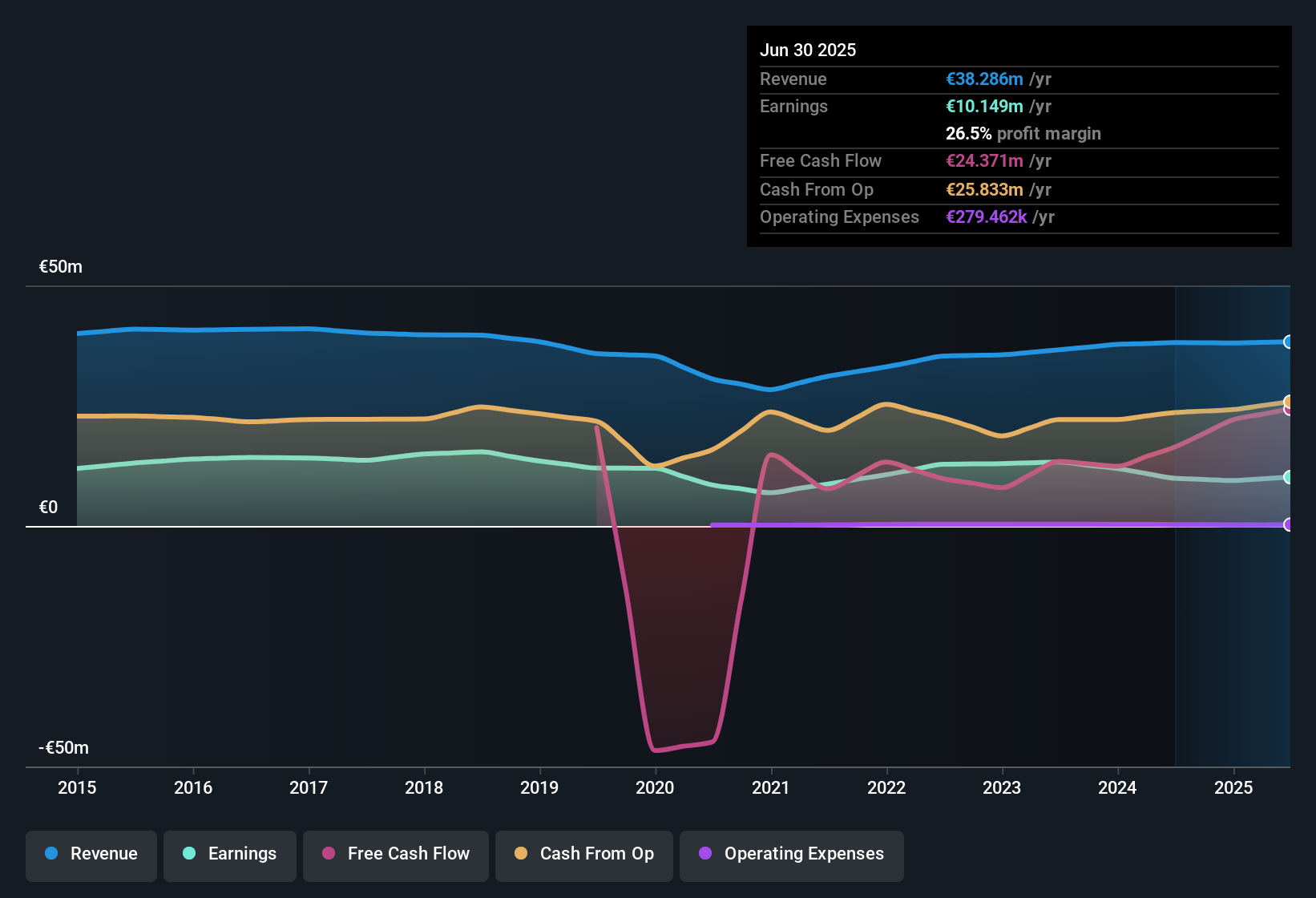
Task: Click the €10.149m Earnings value link
Action: pos(984,106)
